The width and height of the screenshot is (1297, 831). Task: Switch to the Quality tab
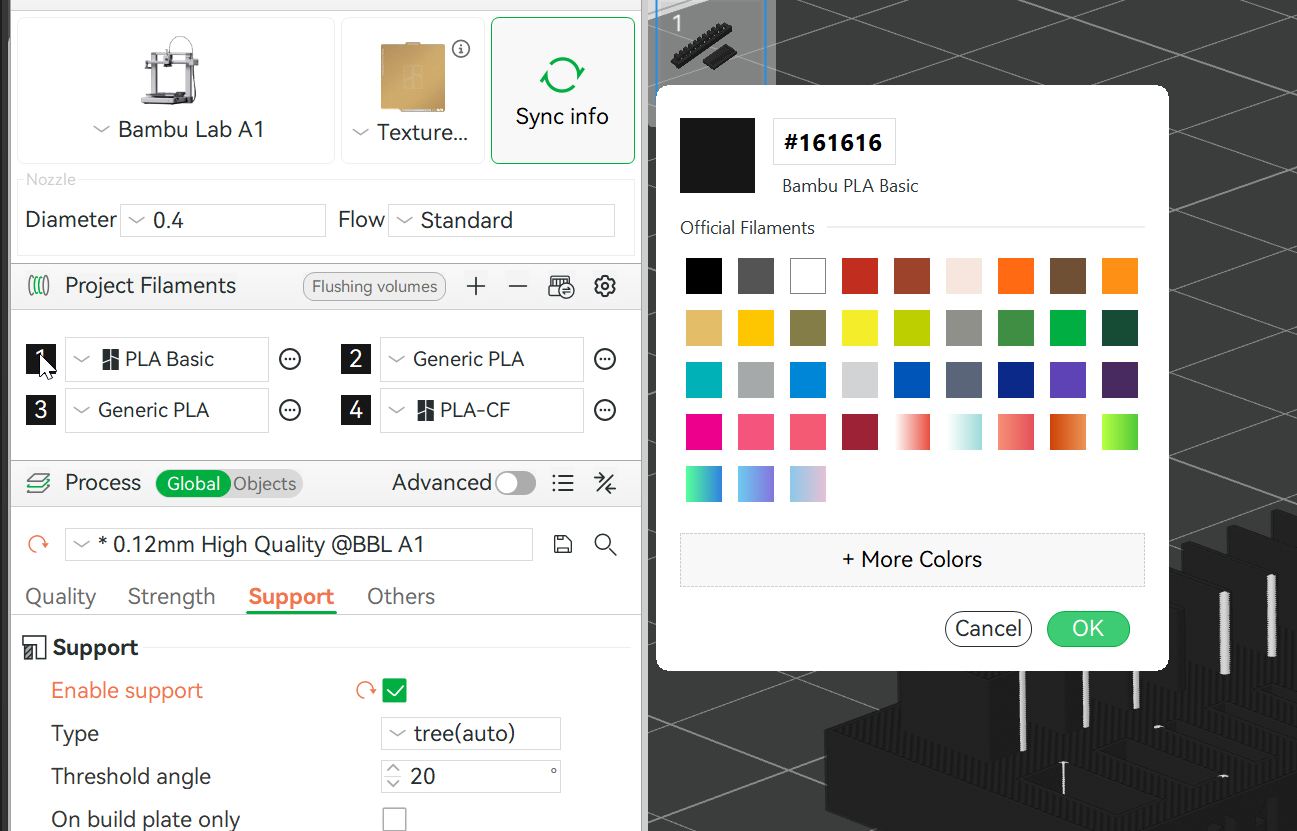coord(61,597)
